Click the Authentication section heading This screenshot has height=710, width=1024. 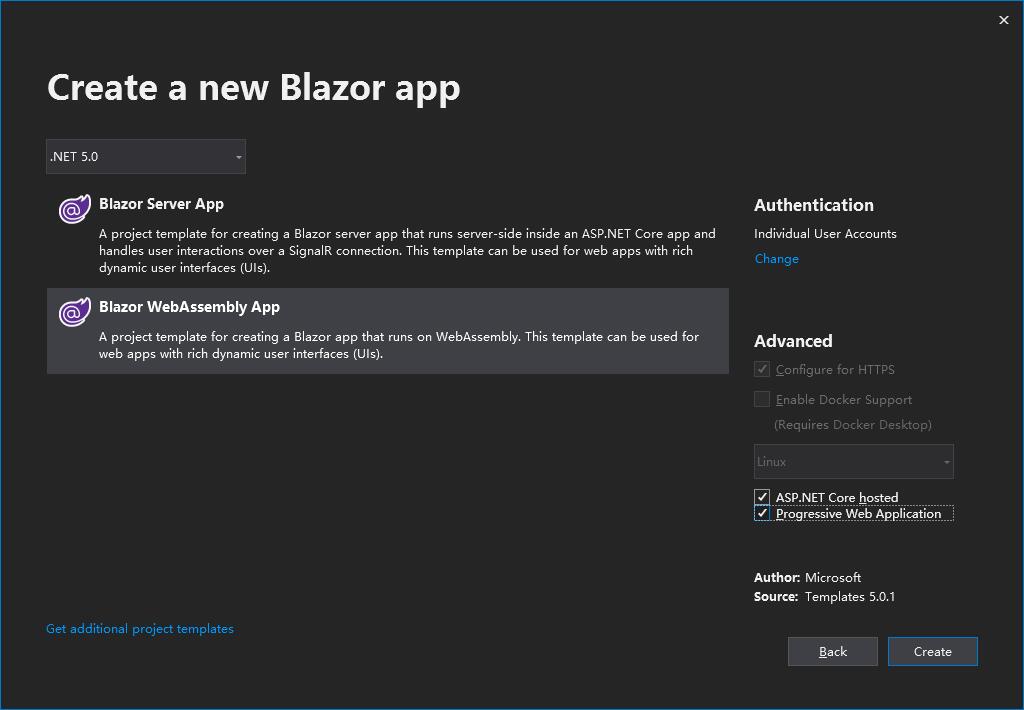[813, 205]
